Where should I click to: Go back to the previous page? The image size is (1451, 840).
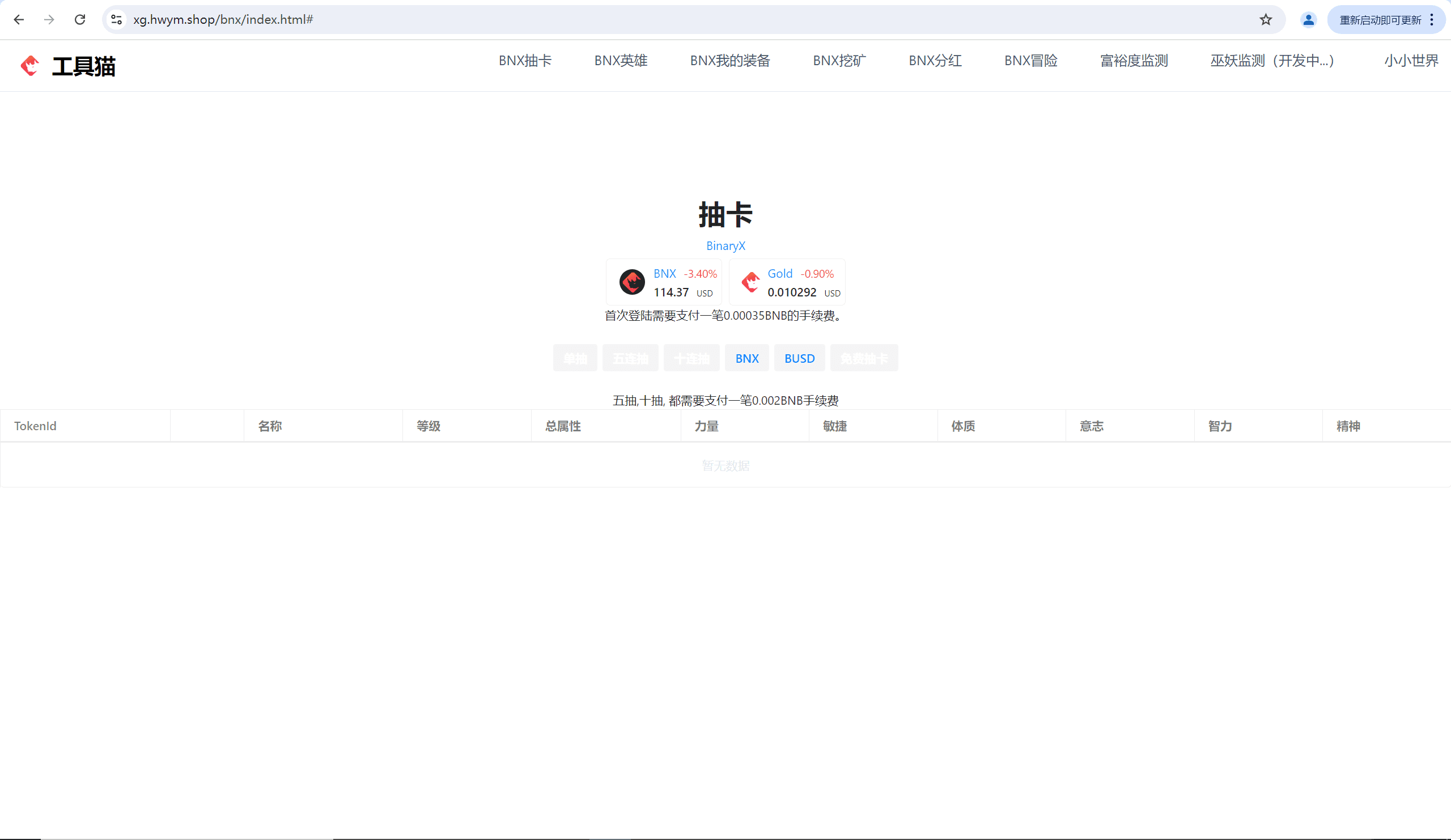[19, 20]
